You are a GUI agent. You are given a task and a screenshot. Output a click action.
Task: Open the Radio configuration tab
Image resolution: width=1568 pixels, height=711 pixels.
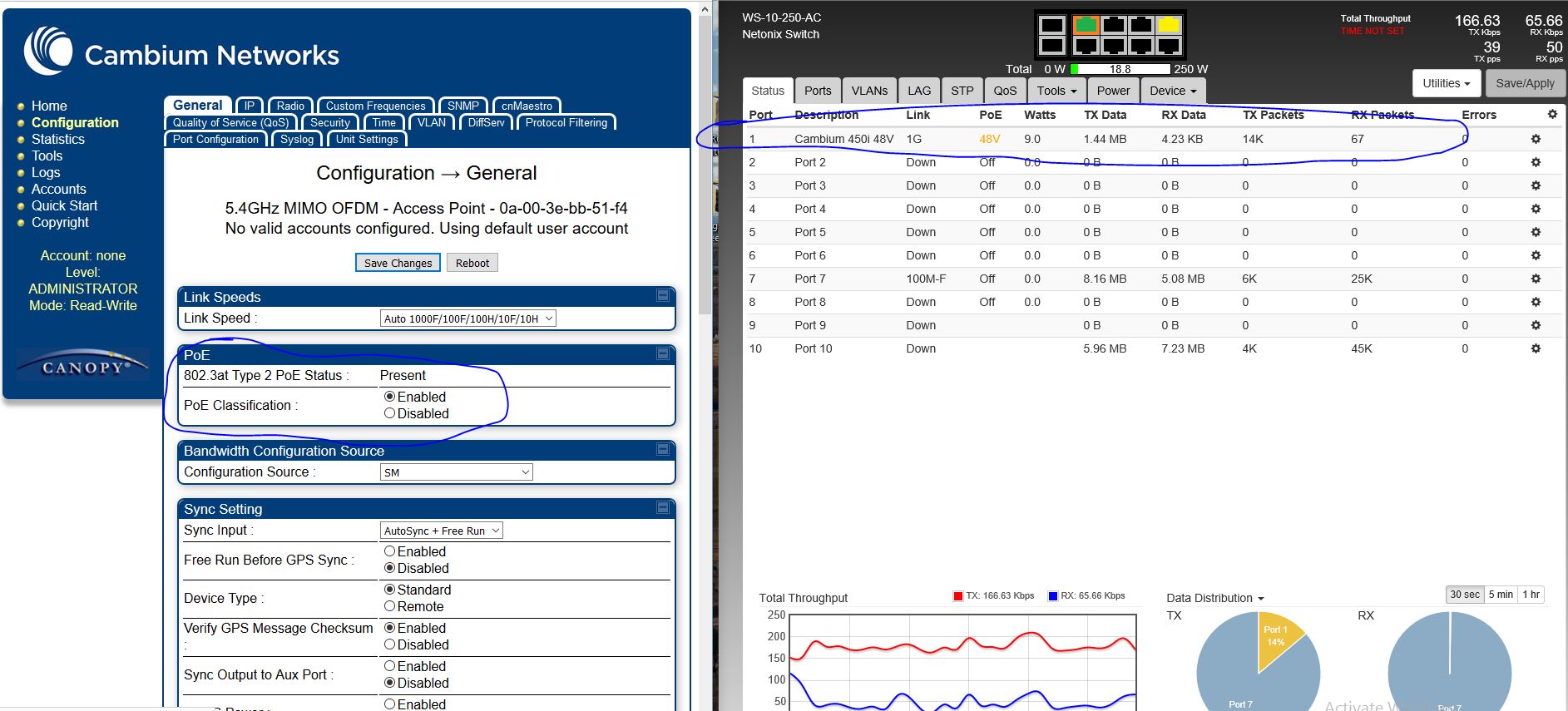(x=290, y=106)
